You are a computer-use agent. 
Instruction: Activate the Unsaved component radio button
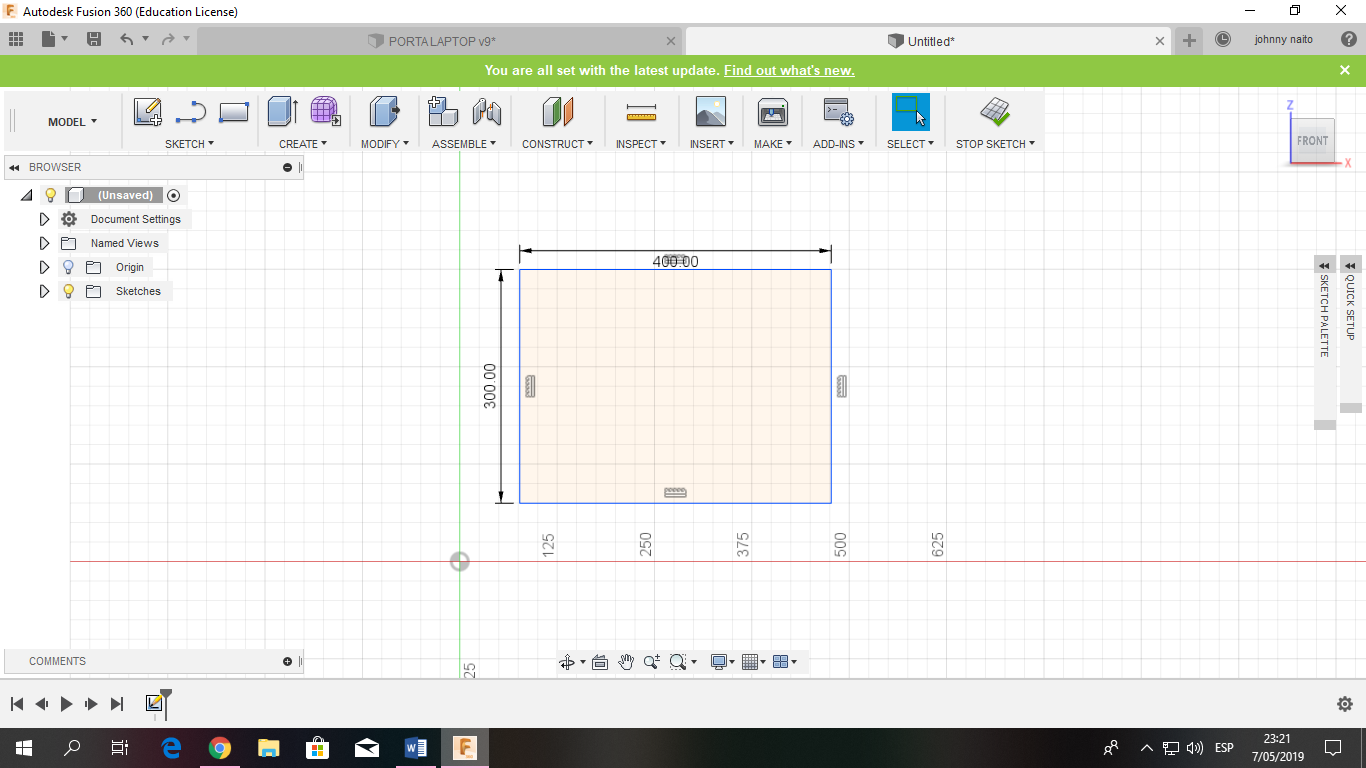174,195
